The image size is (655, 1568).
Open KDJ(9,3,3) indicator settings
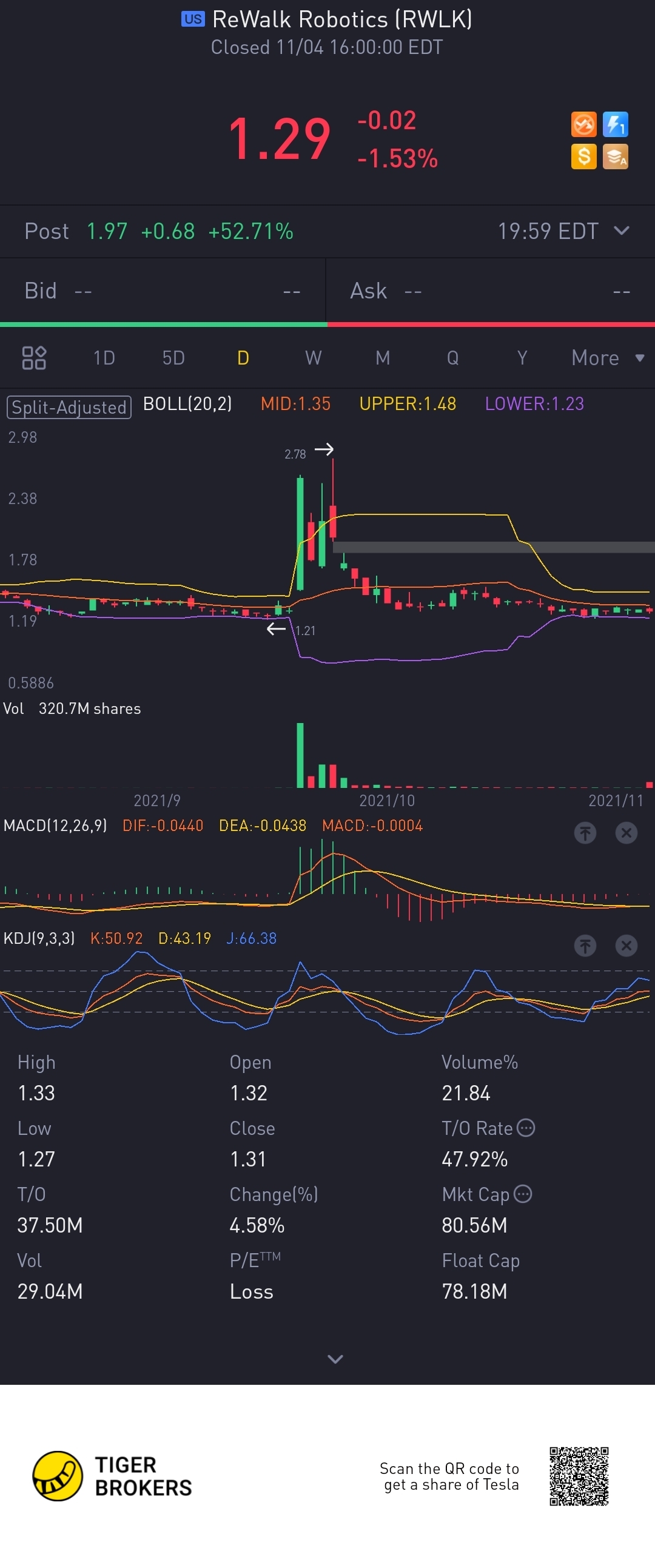(x=39, y=938)
